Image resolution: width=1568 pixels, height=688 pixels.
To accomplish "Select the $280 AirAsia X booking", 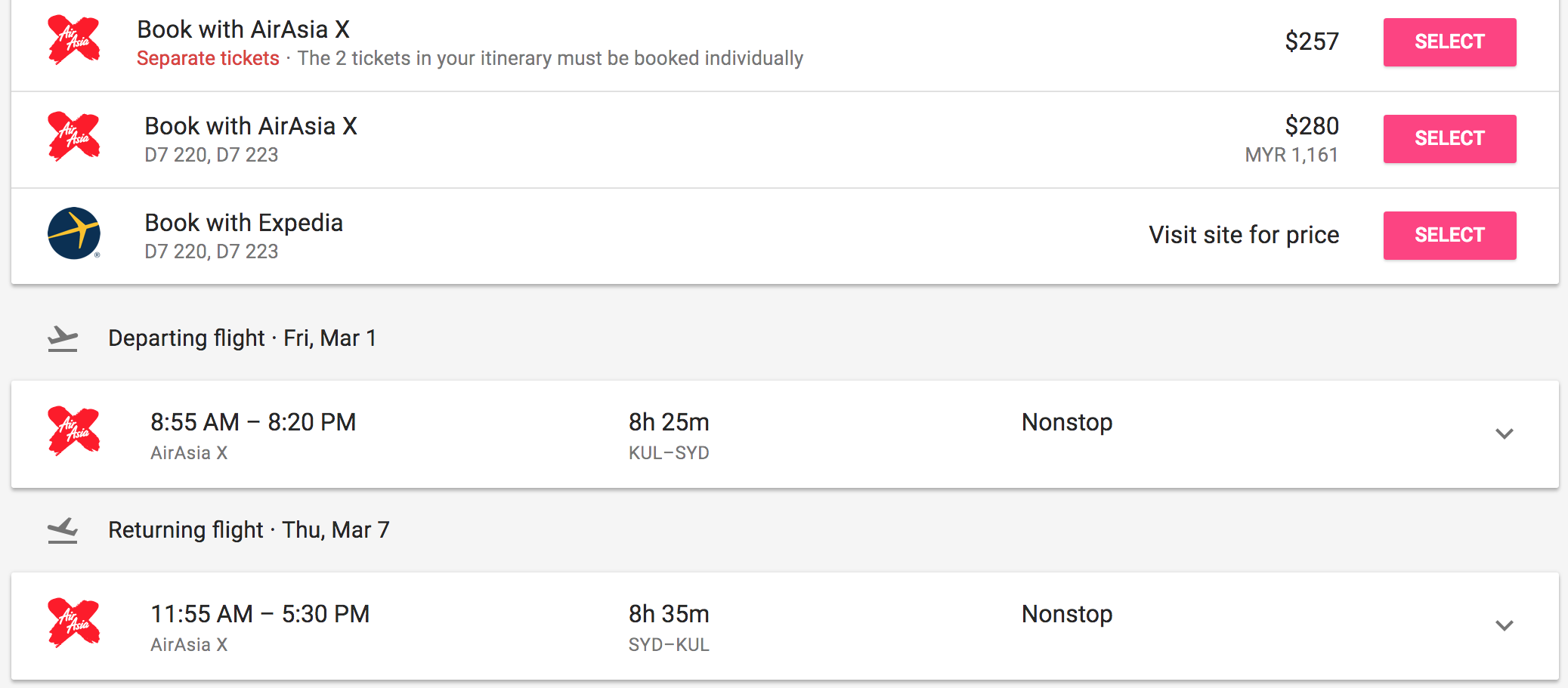I will [1449, 139].
